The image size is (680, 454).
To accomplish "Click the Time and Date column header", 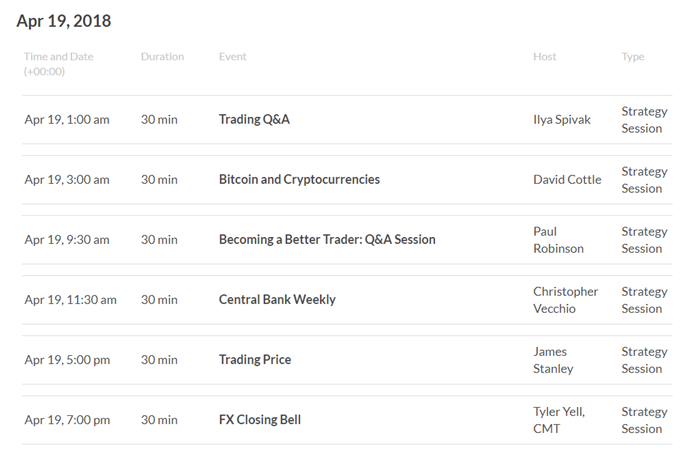I will [x=59, y=64].
